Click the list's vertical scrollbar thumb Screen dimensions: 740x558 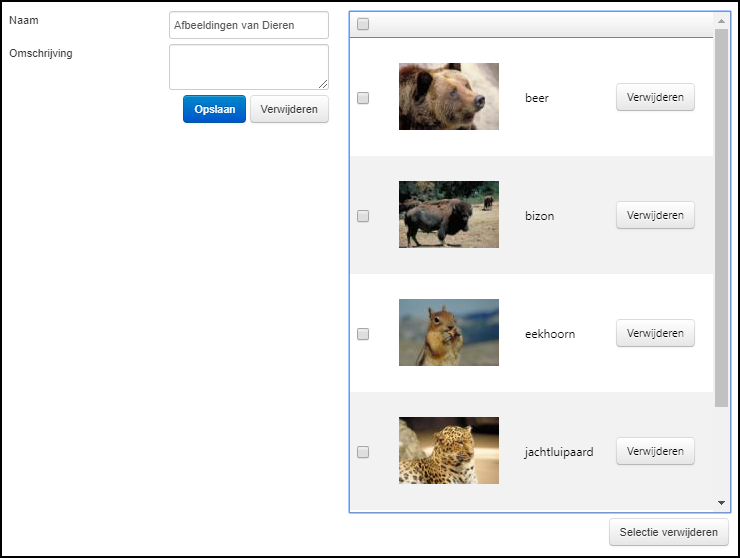(x=721, y=218)
